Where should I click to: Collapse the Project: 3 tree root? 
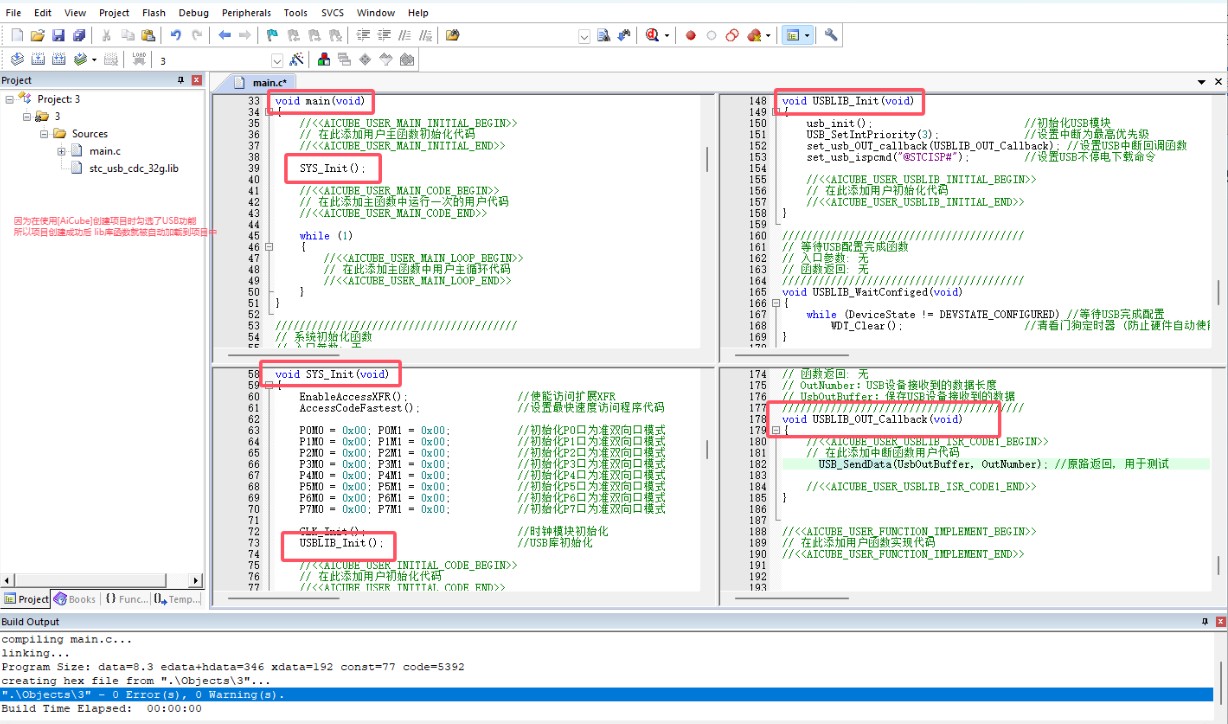tap(9, 99)
